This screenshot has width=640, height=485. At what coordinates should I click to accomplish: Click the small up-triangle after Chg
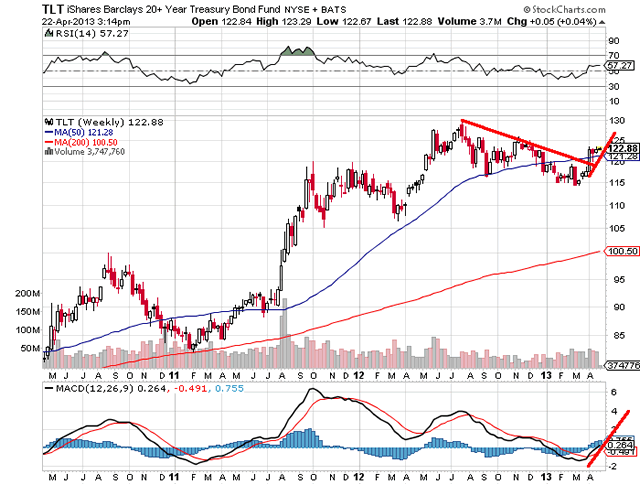click(x=602, y=22)
